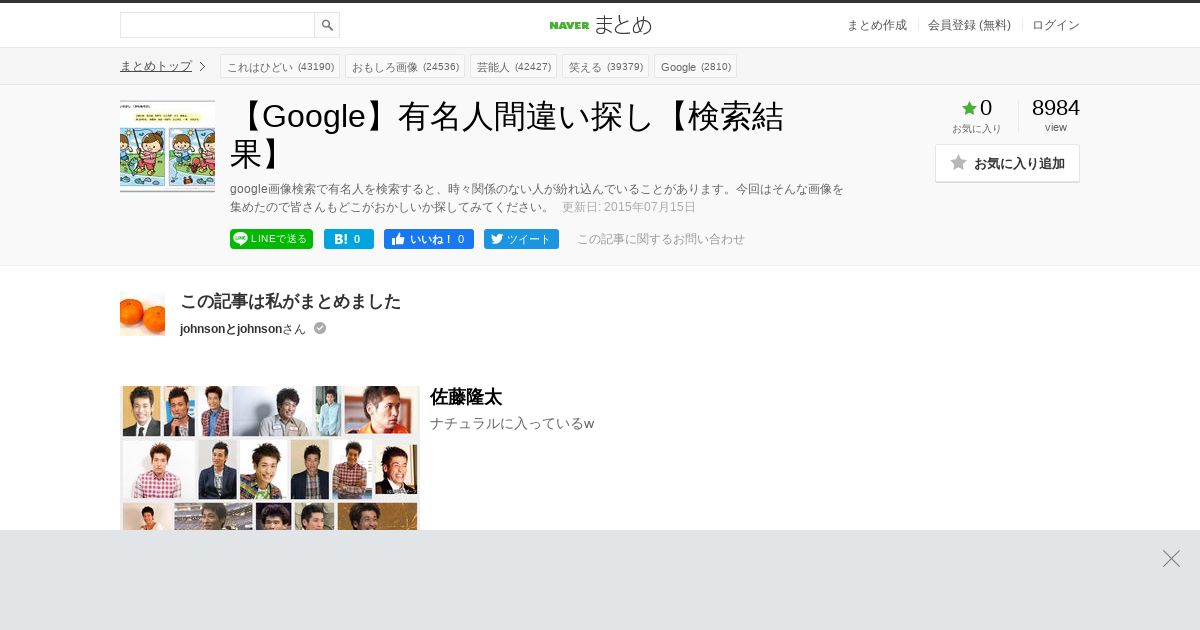This screenshot has width=1200, height=630.
Task: Share via LINEで送る button
Action: tap(271, 239)
